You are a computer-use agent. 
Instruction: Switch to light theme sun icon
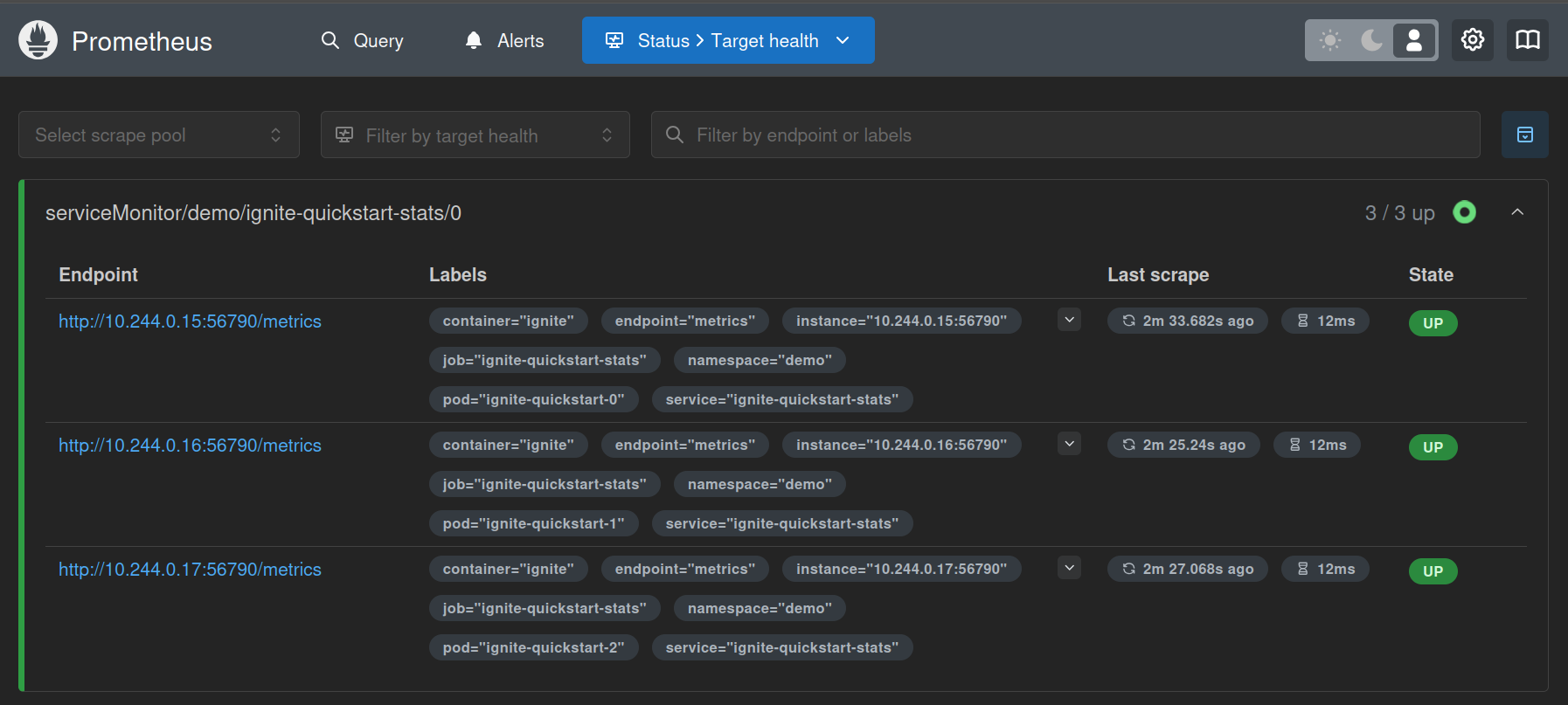pos(1330,40)
